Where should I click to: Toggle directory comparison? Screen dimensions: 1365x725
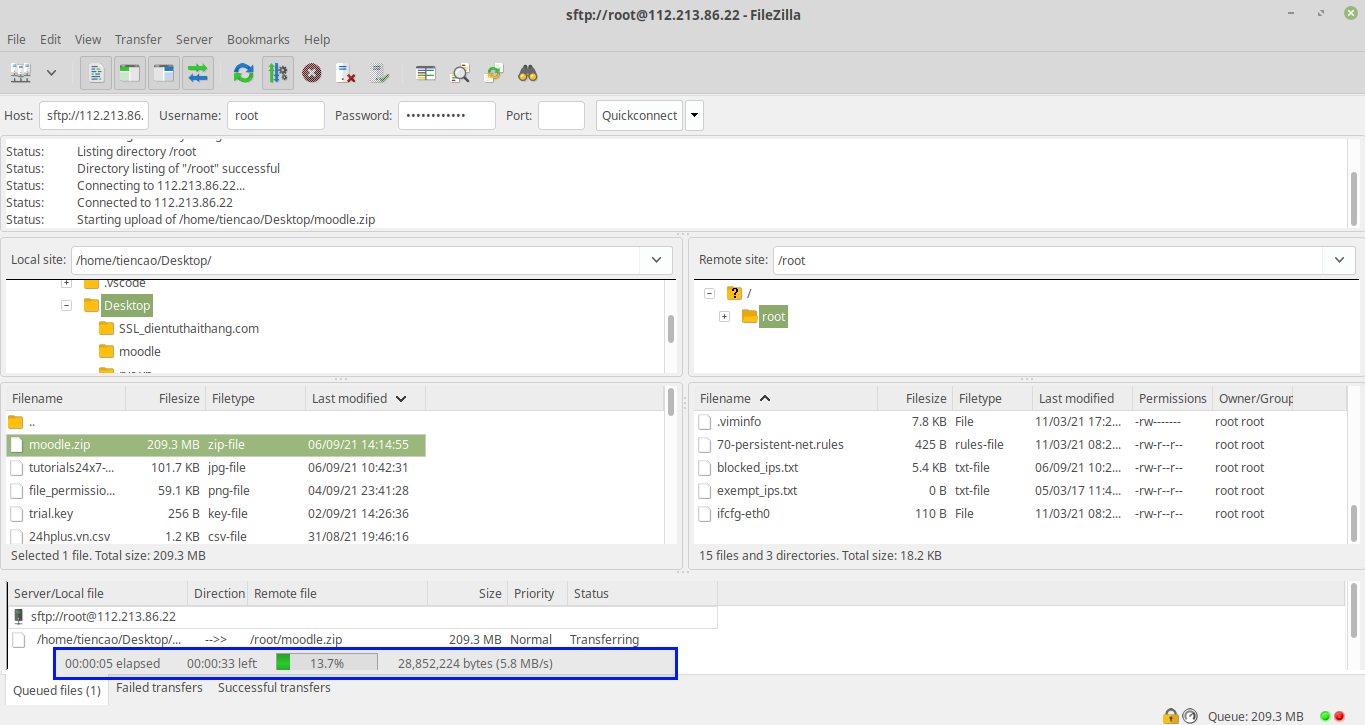point(460,73)
